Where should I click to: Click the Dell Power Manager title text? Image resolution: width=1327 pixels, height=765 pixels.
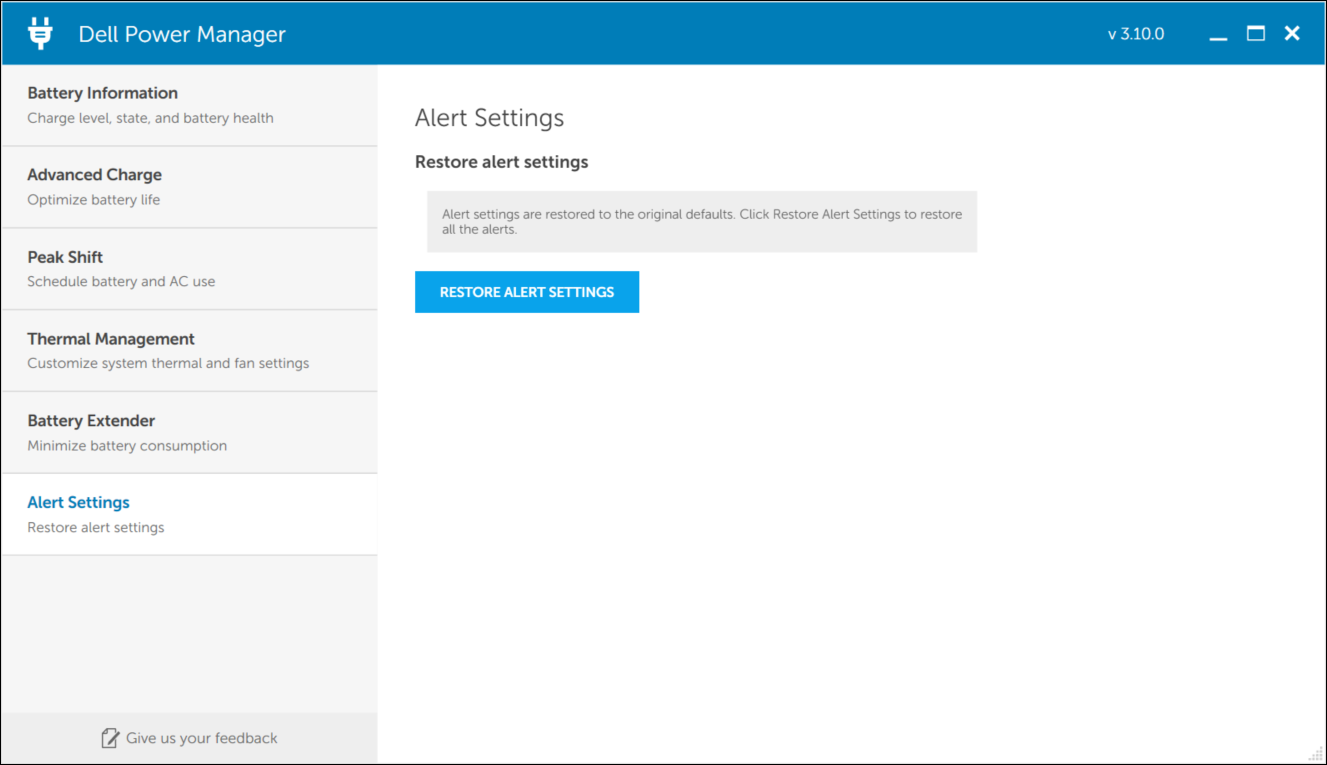tap(182, 33)
